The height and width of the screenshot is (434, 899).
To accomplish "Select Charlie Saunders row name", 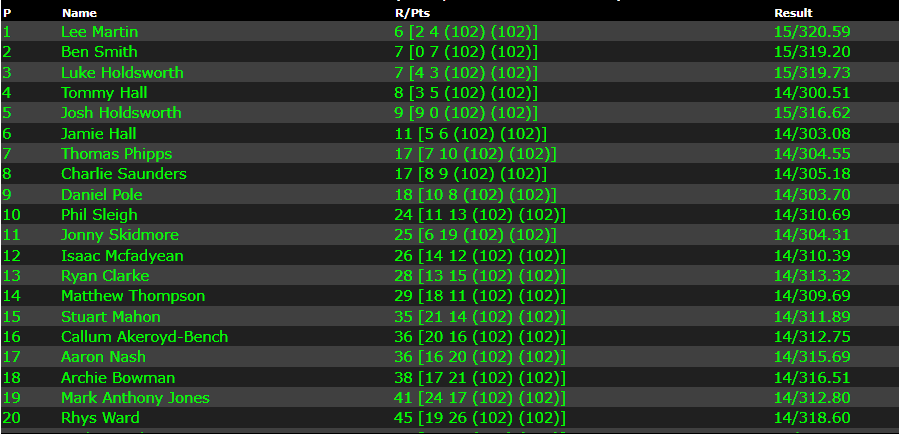I will coord(123,174).
